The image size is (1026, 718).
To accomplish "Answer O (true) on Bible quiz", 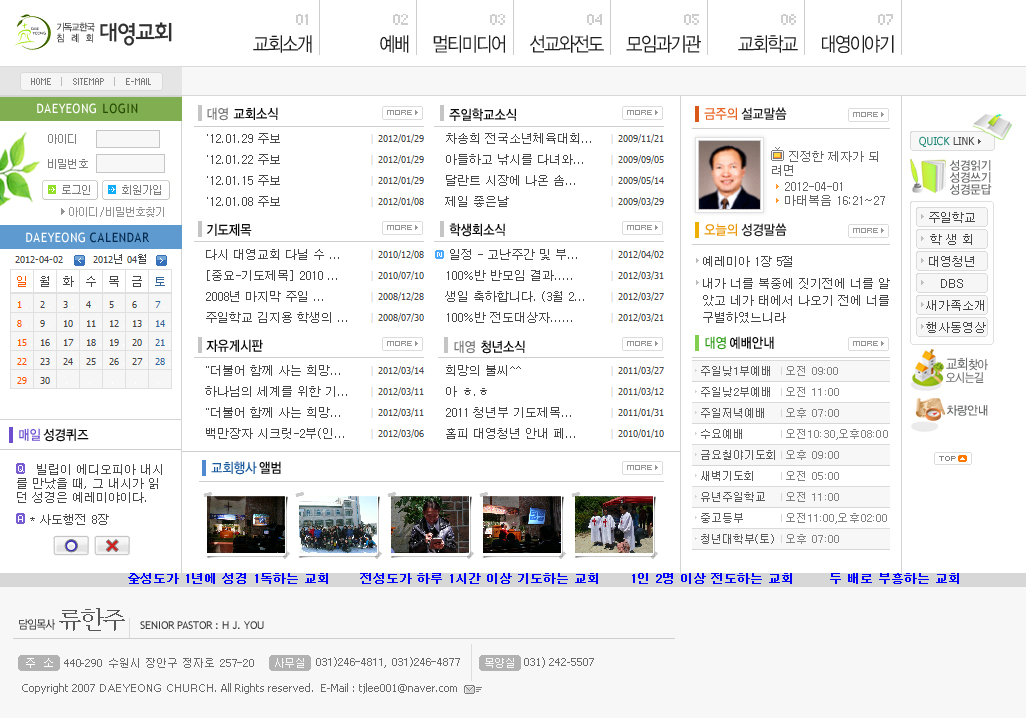I will click(x=70, y=545).
